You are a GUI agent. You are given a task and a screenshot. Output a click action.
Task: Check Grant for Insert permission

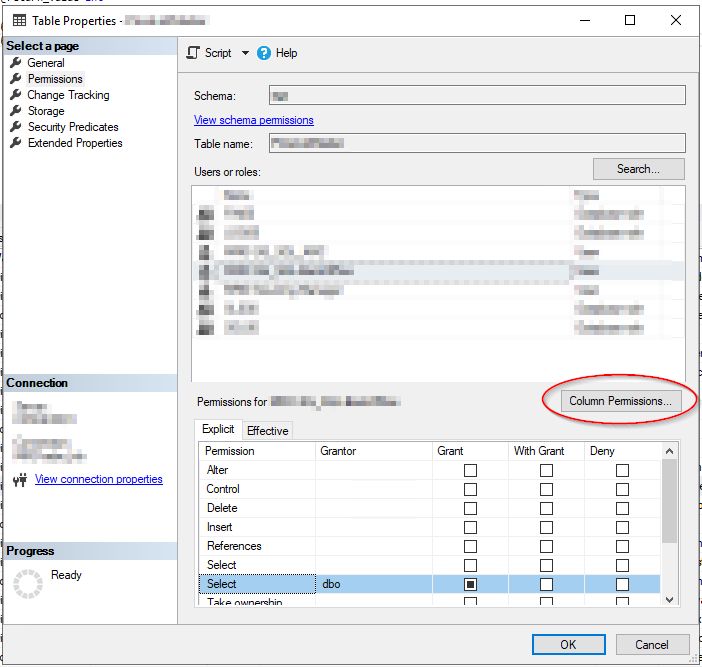pos(470,527)
